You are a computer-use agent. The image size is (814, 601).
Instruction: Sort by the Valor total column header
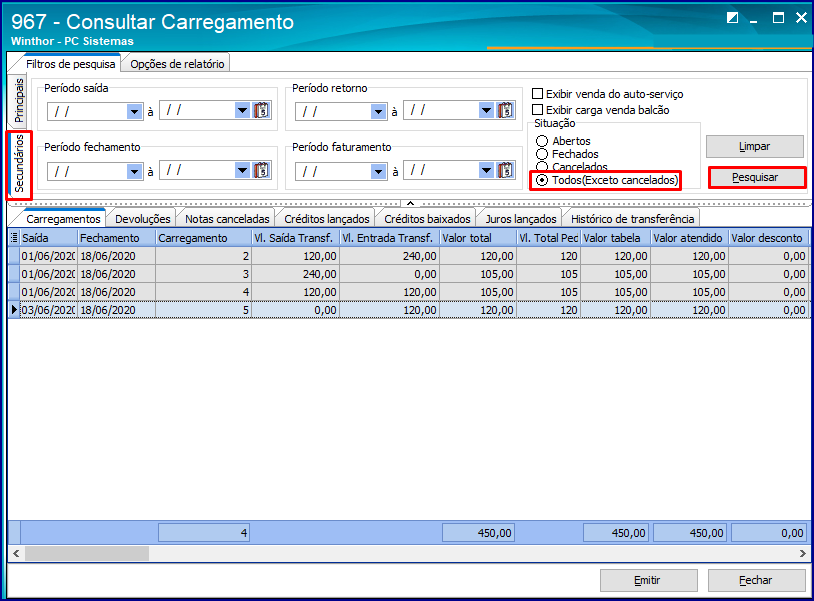[x=478, y=238]
